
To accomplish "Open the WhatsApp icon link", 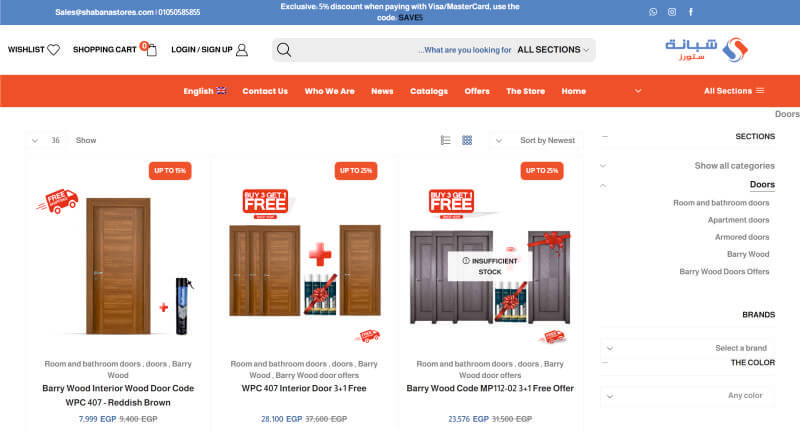I will [653, 12].
